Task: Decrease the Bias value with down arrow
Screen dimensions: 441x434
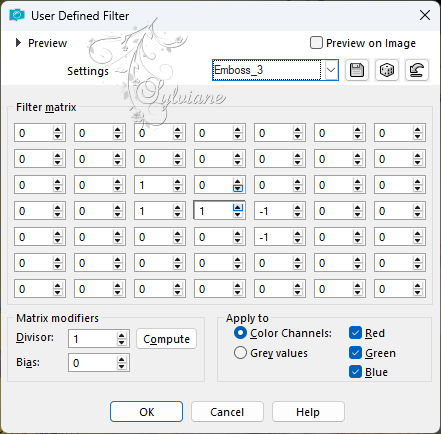Action: tap(122, 366)
